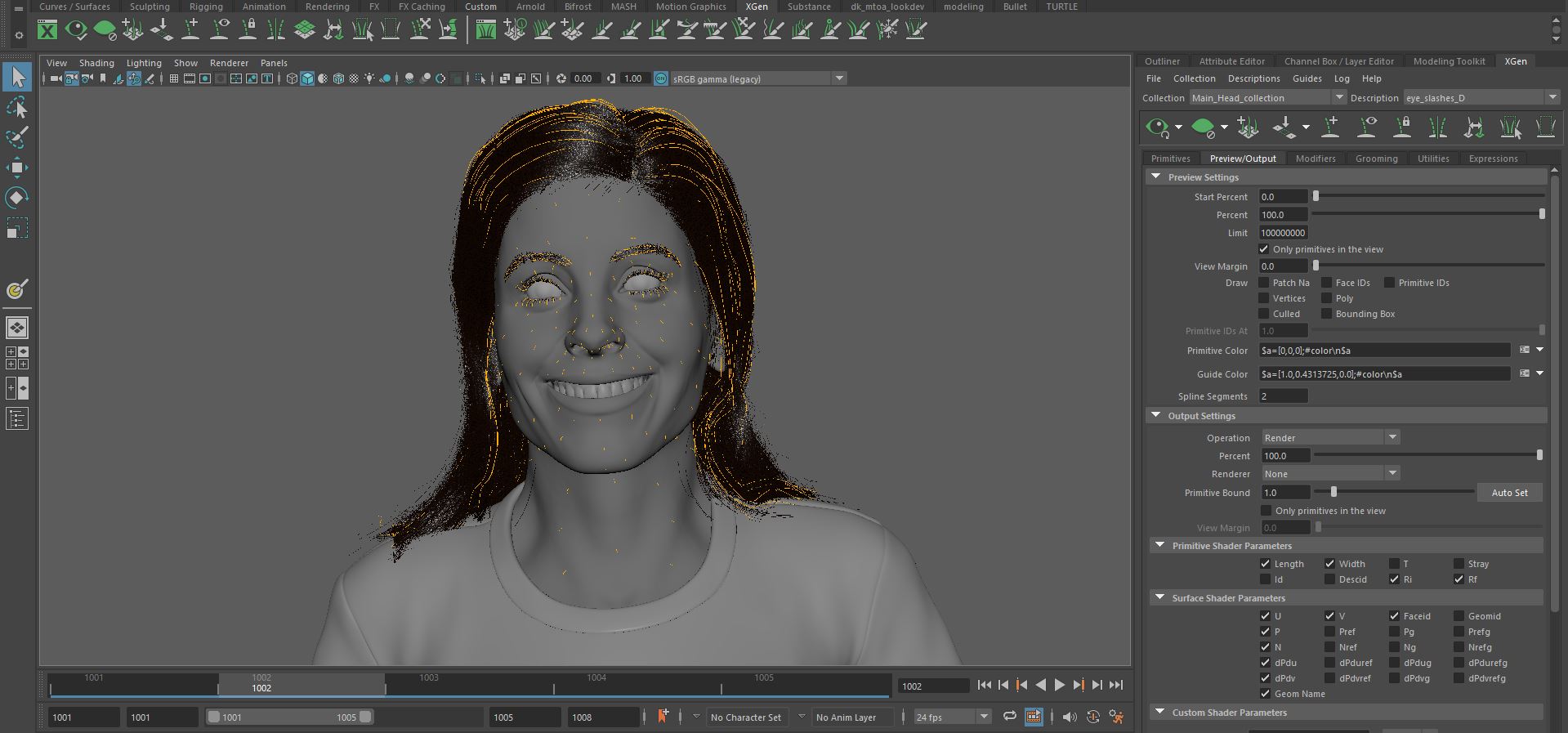The width and height of the screenshot is (1568, 733).
Task: Enable the Bounding Box draw checkbox
Action: [1327, 314]
